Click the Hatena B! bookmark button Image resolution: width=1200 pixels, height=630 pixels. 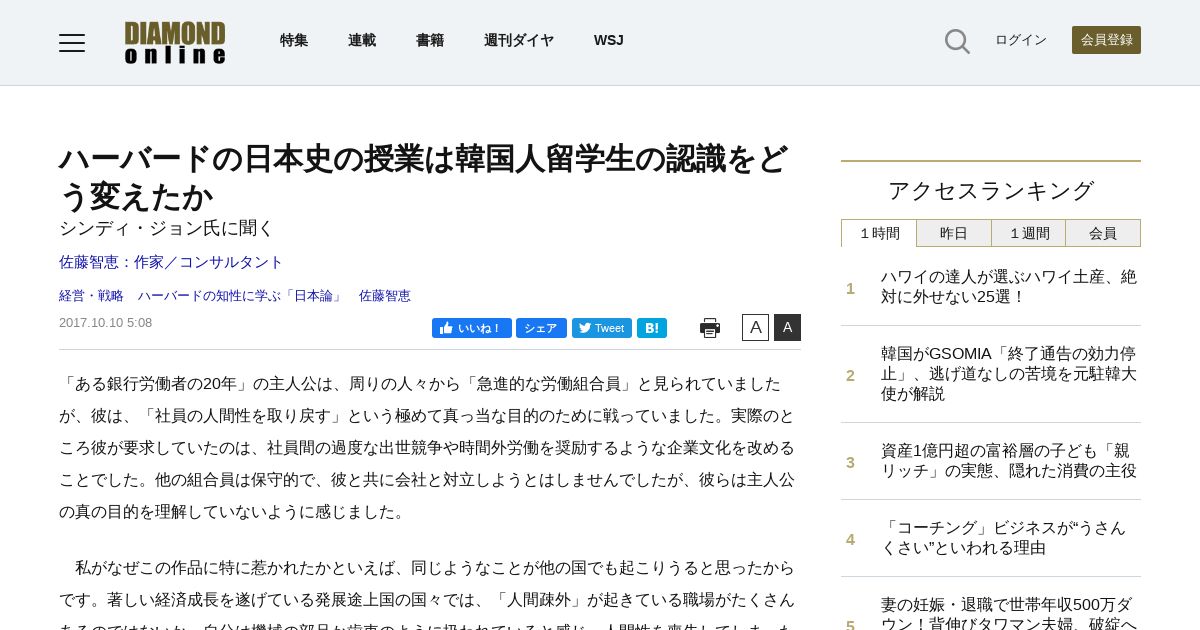click(652, 328)
